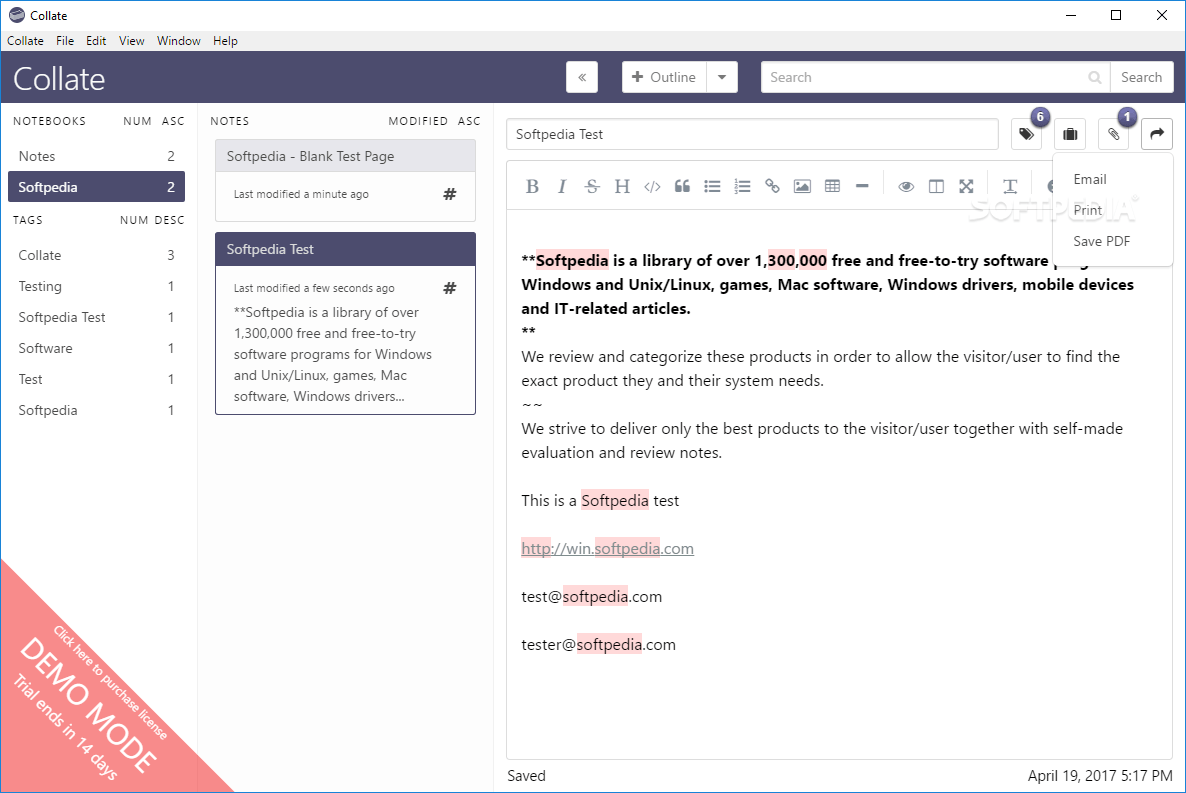
Task: Insert a blockquote
Action: [682, 186]
